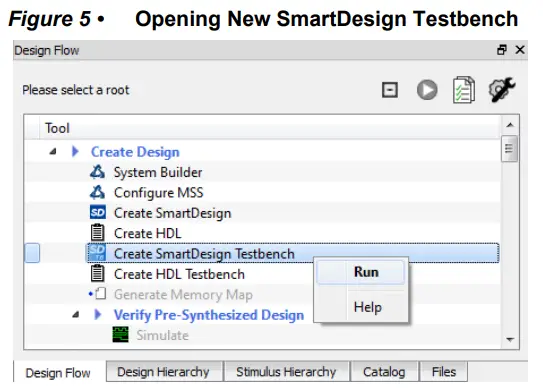Select the Create HDL item

pyautogui.click(x=148, y=233)
